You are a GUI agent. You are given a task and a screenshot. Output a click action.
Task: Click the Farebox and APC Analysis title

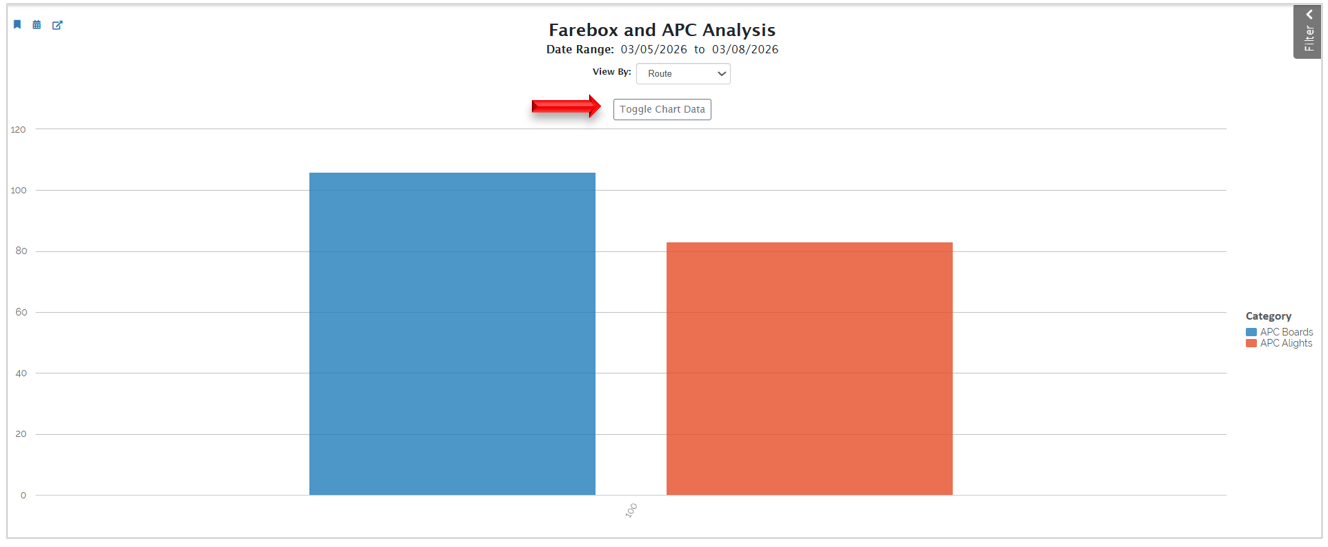(x=662, y=30)
